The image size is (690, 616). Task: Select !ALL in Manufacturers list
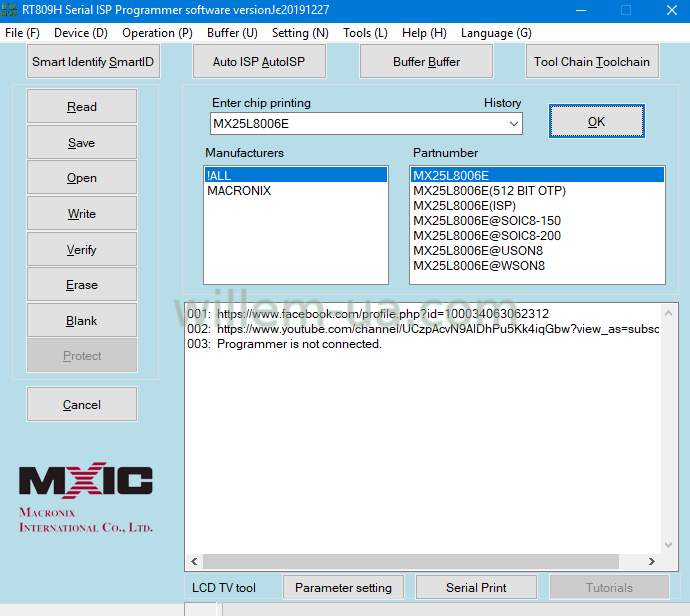[296, 175]
